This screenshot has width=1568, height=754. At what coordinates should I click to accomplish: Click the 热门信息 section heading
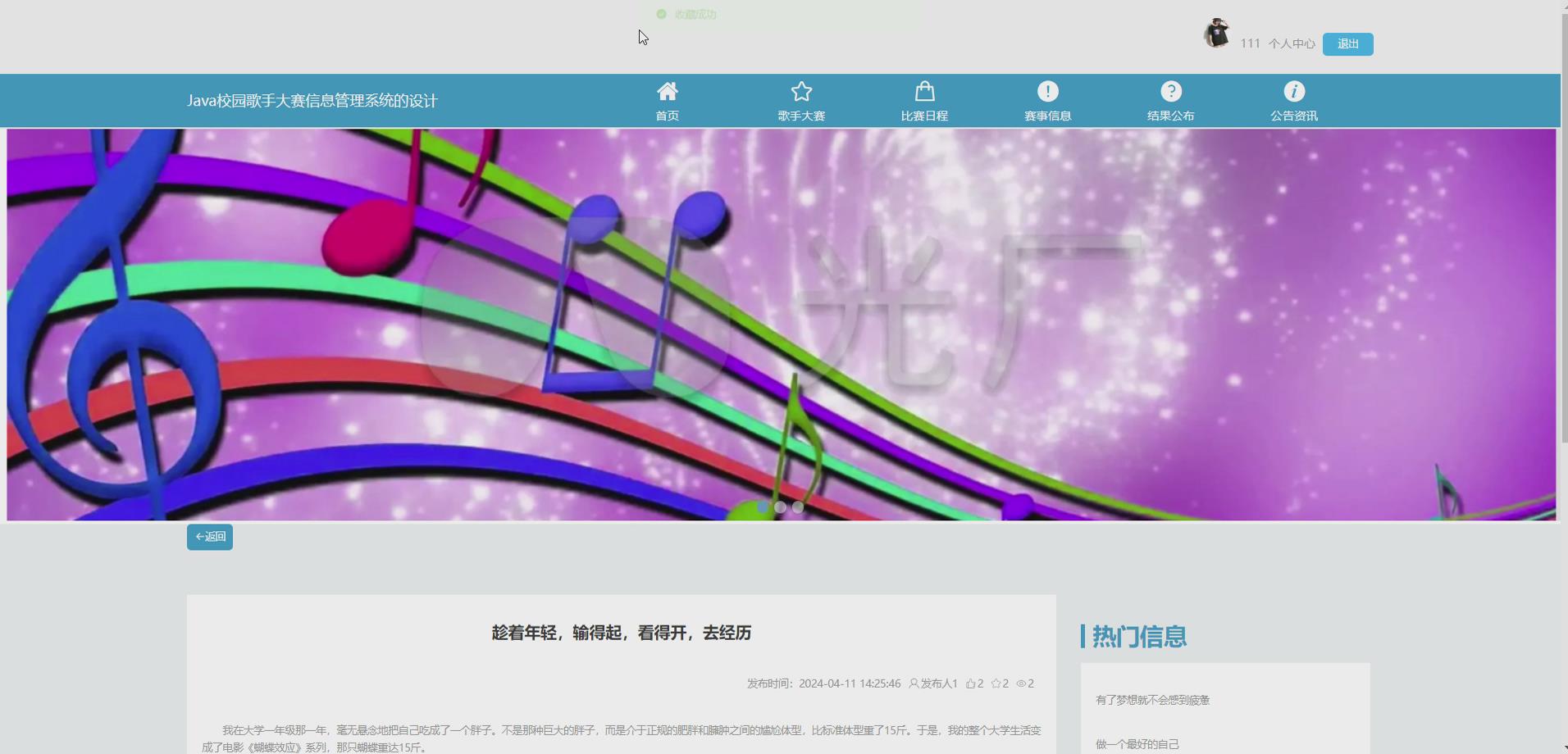1139,636
